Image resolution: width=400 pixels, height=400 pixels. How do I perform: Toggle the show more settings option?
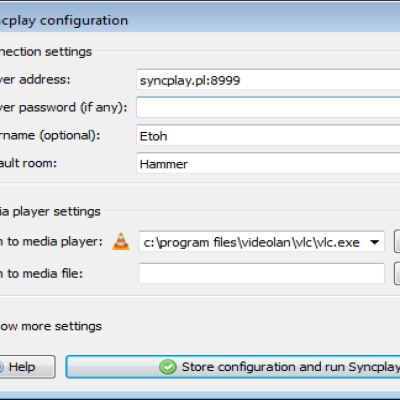tap(51, 326)
